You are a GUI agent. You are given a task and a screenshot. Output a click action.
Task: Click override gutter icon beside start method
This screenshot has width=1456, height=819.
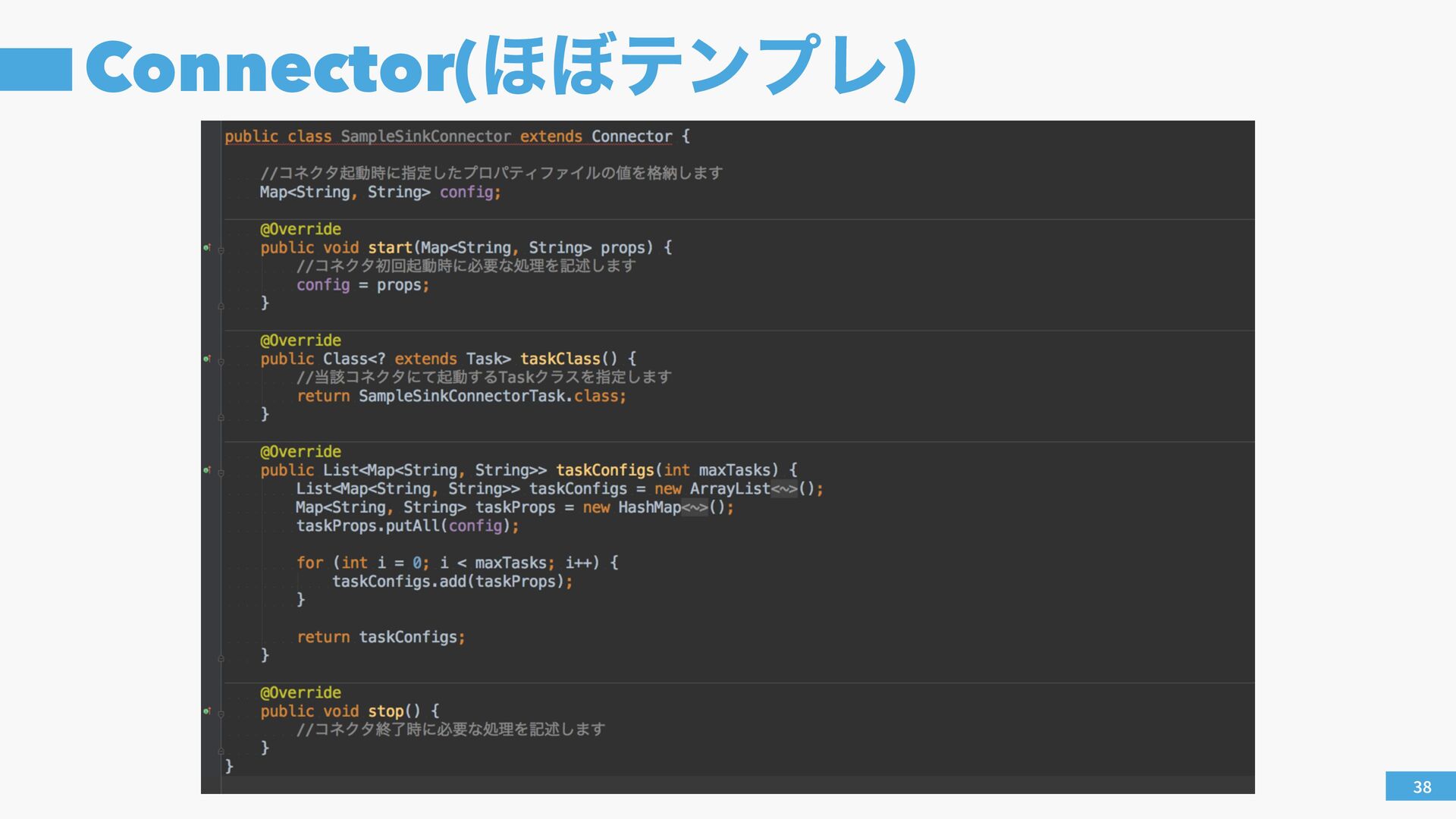206,248
